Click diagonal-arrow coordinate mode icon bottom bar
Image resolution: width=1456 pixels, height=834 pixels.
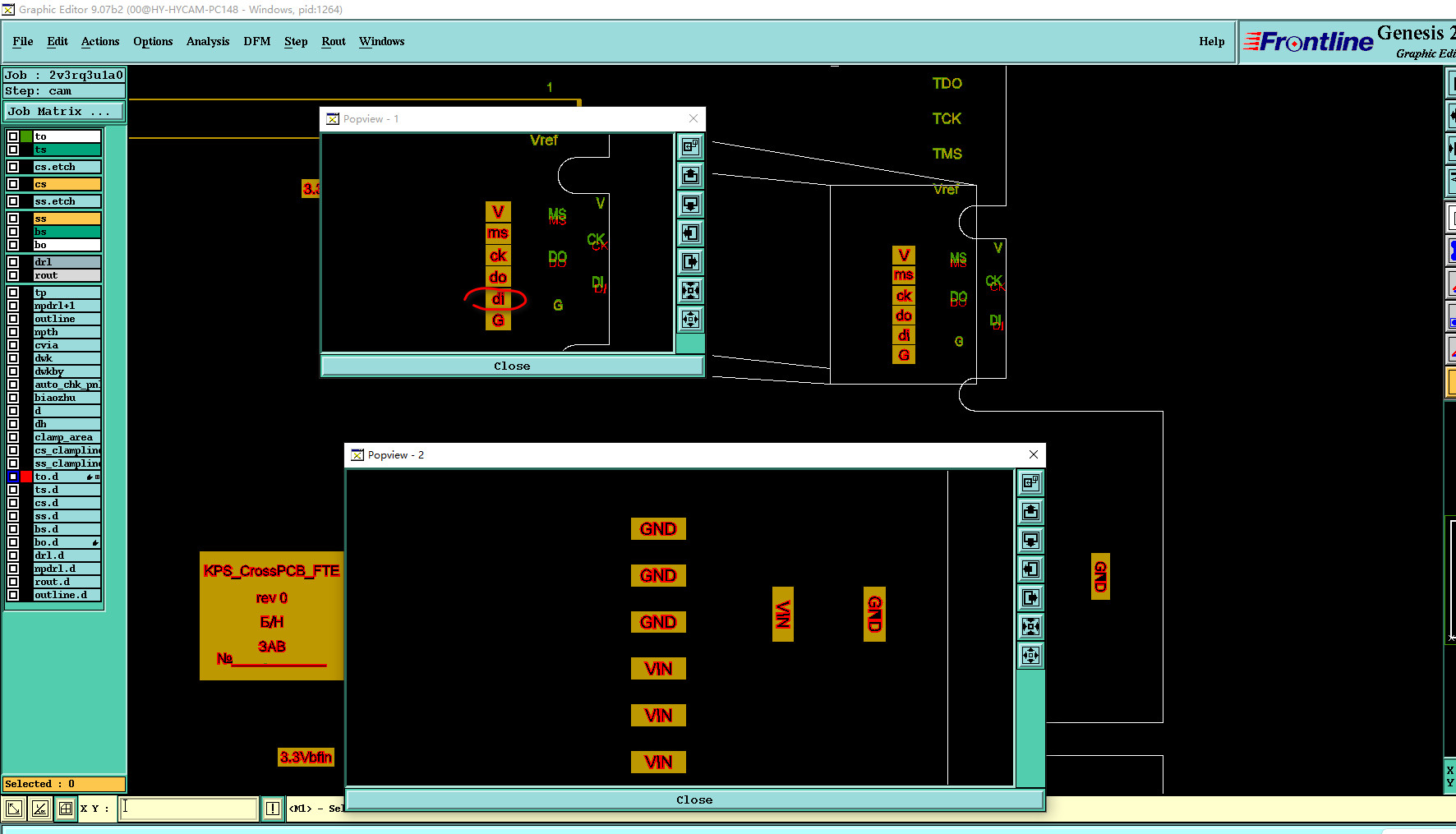(x=14, y=809)
